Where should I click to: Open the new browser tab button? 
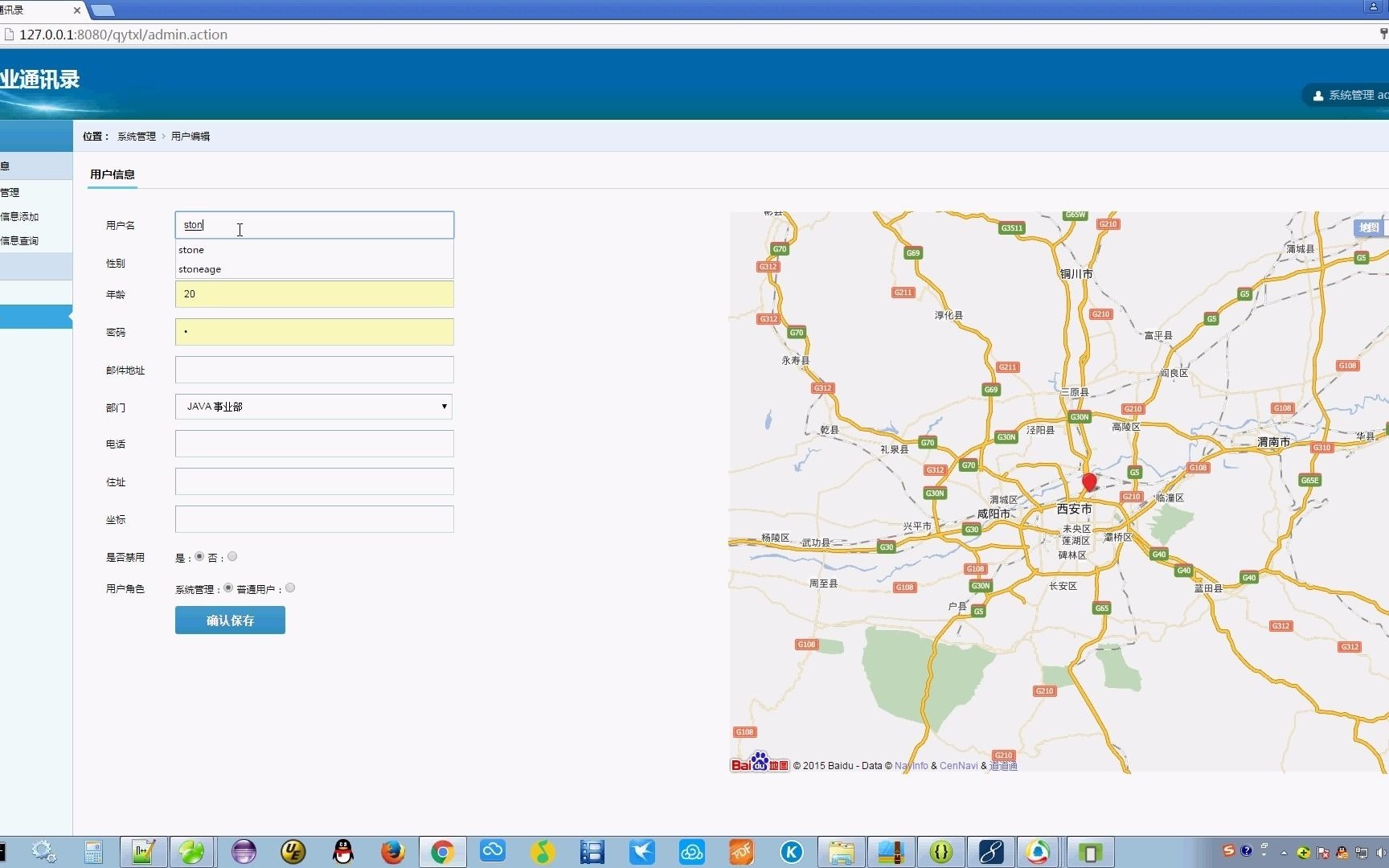pos(103,10)
